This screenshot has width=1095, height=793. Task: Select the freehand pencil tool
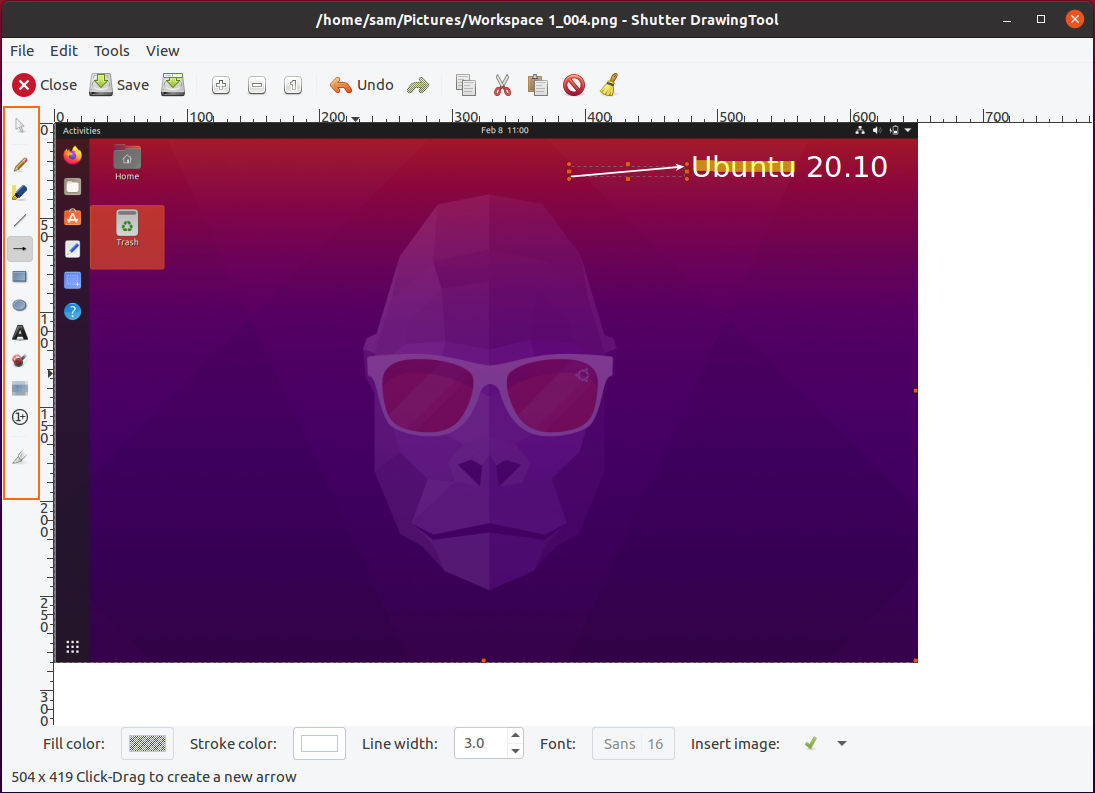point(20,165)
